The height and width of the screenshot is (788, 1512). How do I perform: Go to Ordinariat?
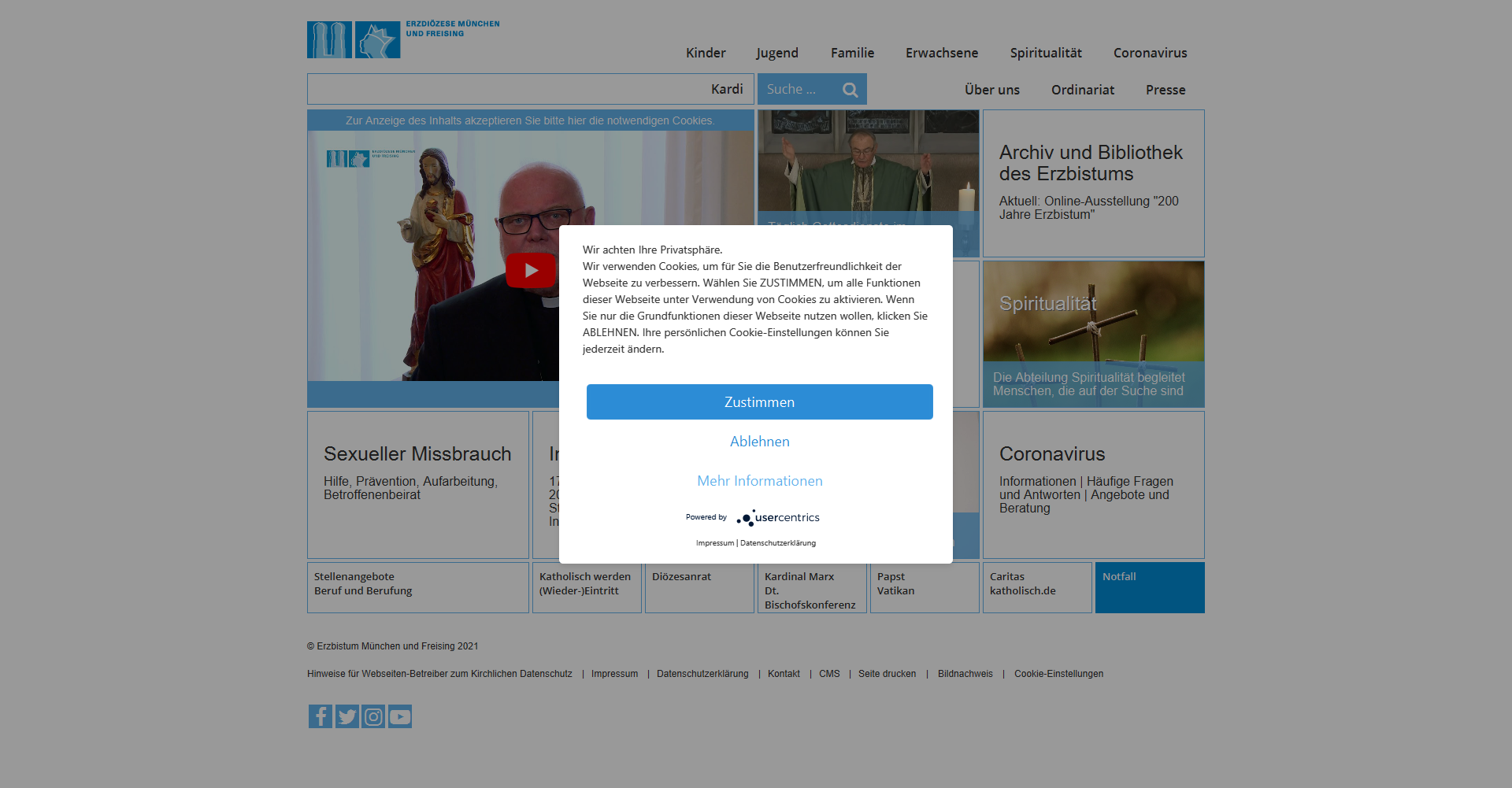tap(1083, 90)
